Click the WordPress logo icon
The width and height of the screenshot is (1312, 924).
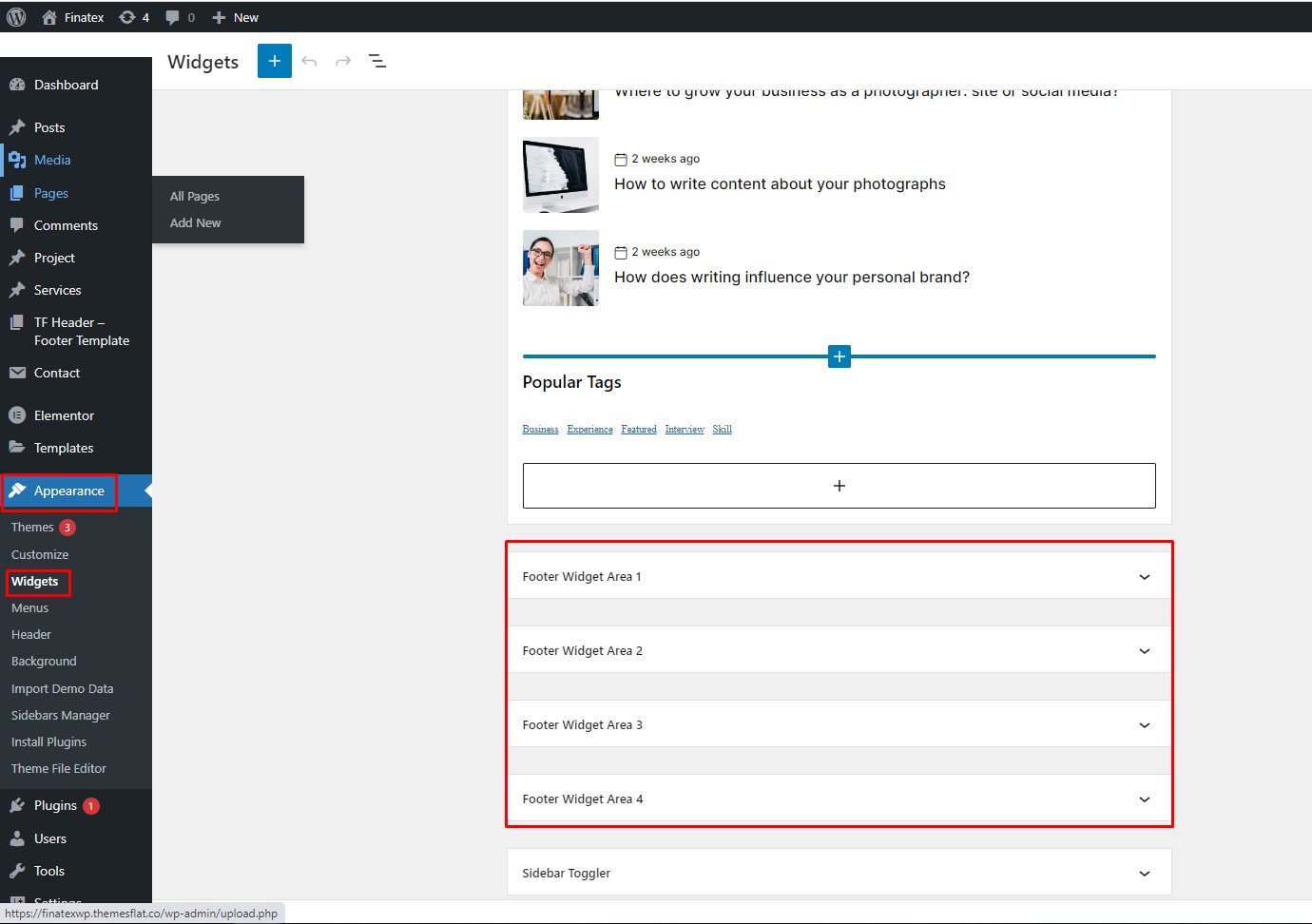point(16,17)
